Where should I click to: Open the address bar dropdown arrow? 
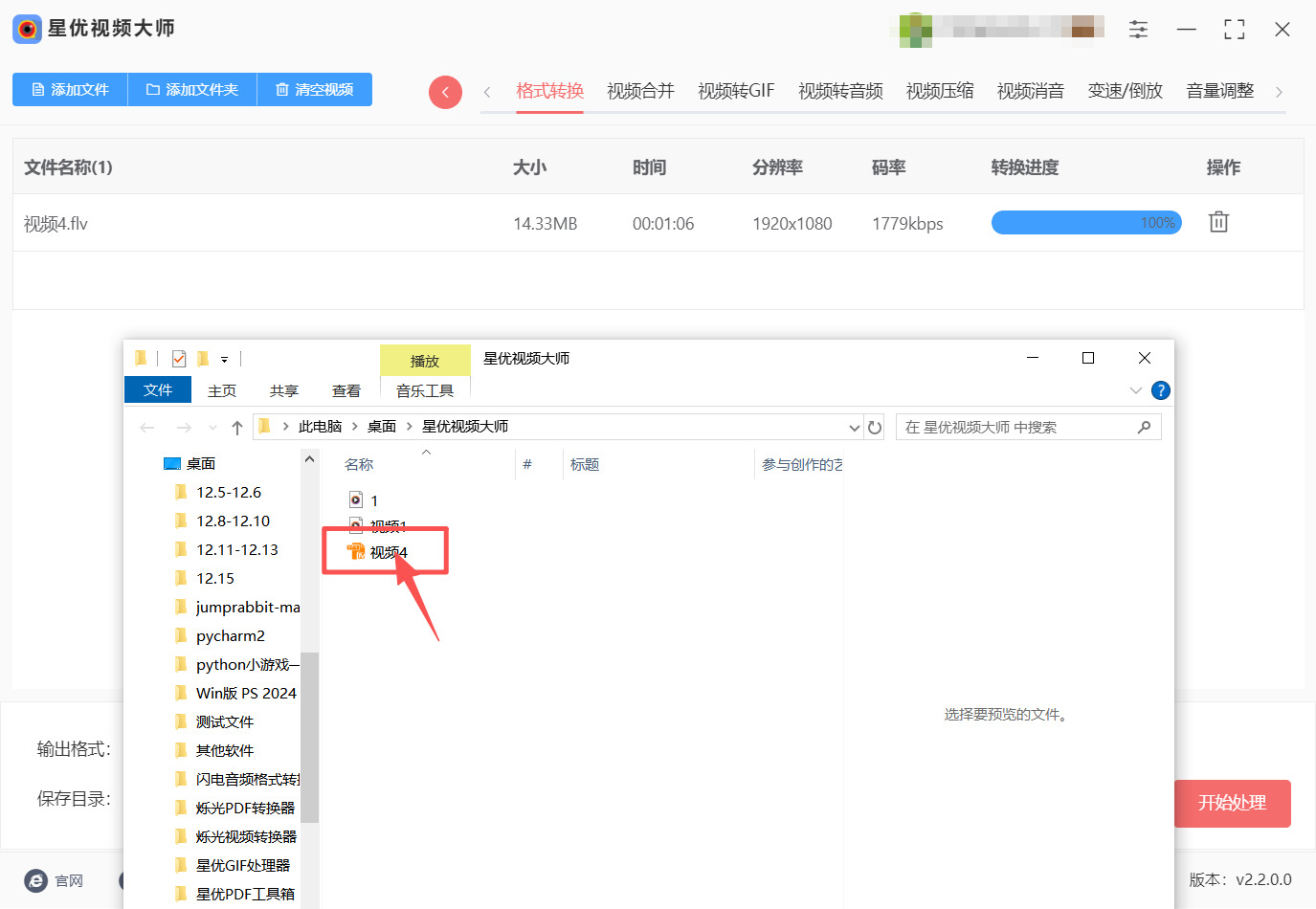[854, 427]
